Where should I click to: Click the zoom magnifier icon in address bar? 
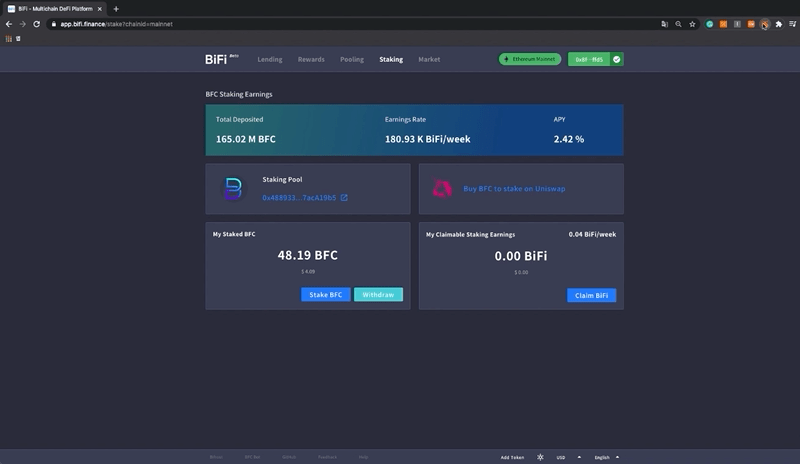pos(678,24)
